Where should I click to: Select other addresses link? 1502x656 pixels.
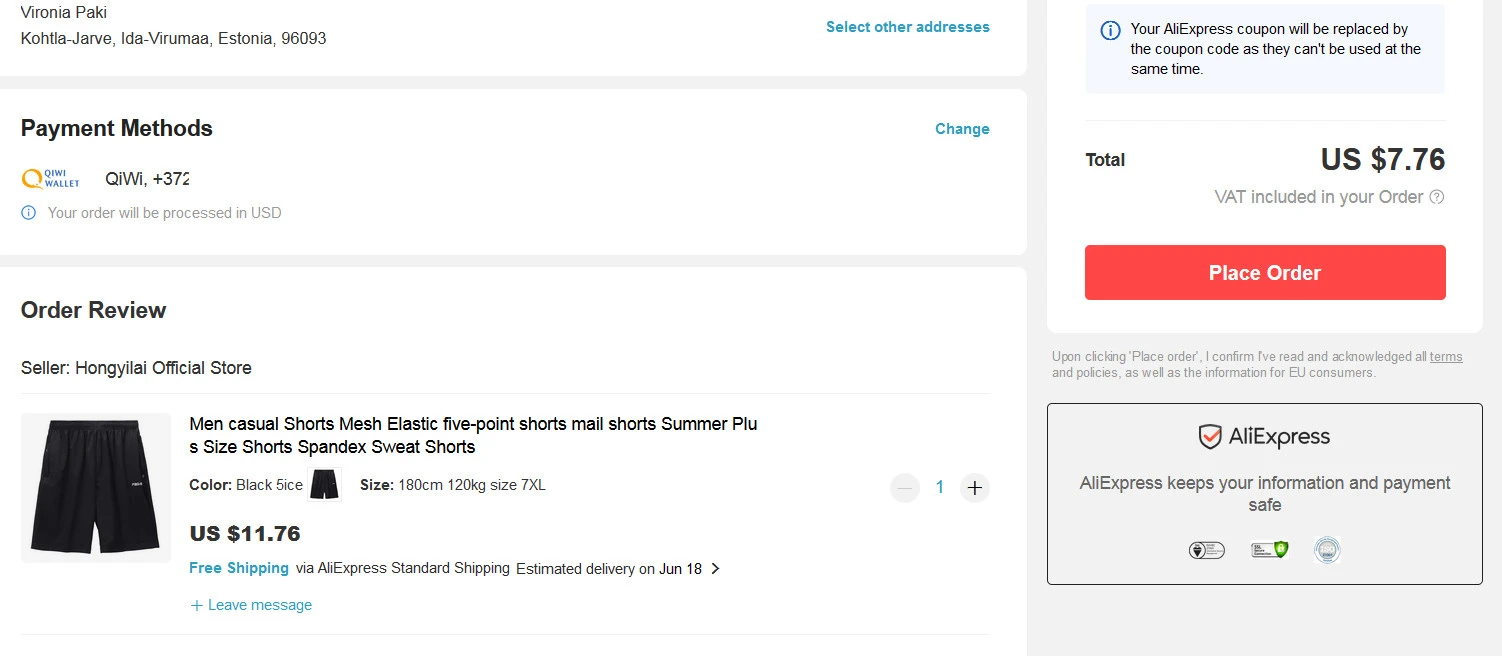tap(908, 27)
